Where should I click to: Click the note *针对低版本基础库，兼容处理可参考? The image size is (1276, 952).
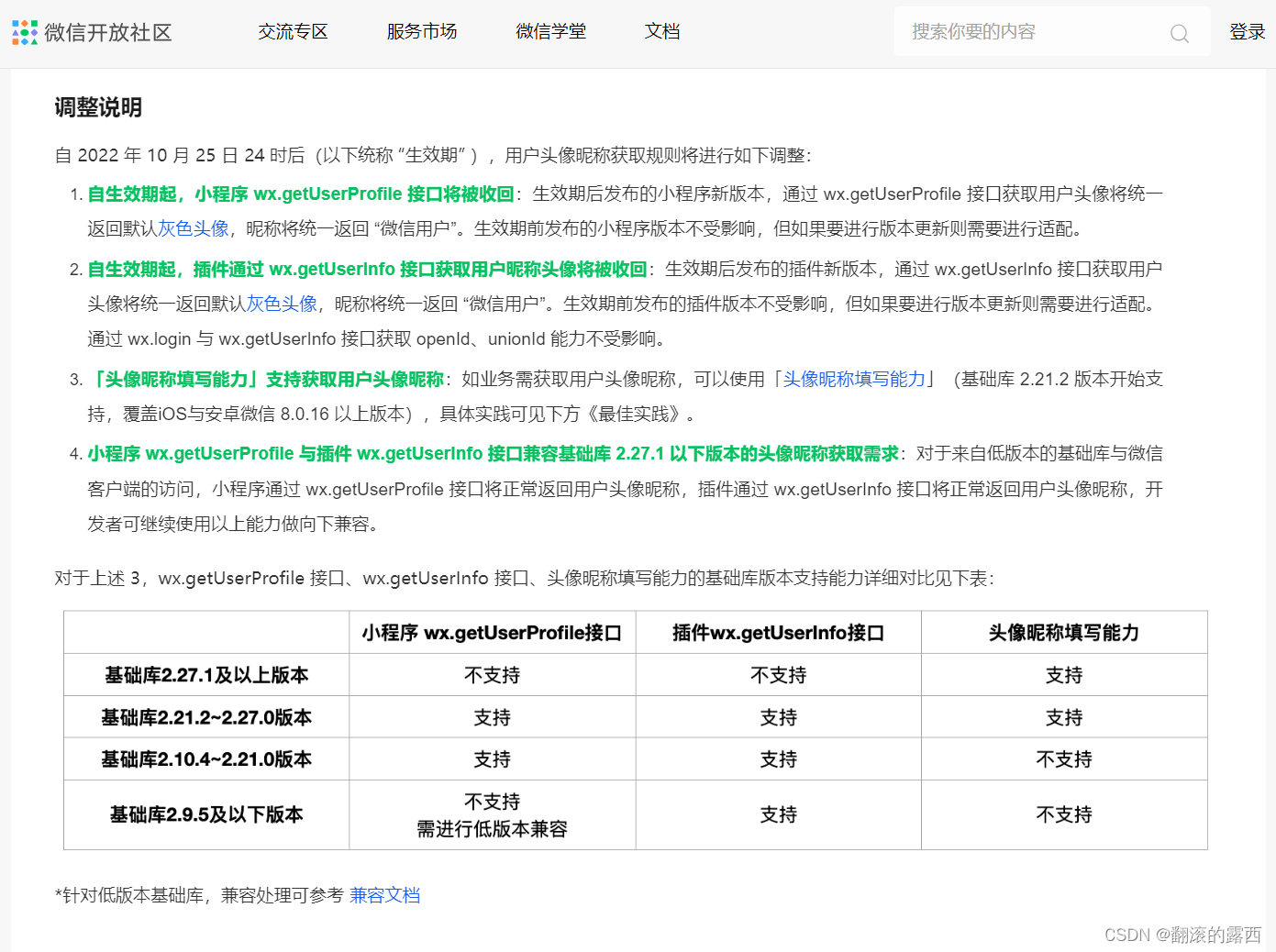tap(199, 895)
